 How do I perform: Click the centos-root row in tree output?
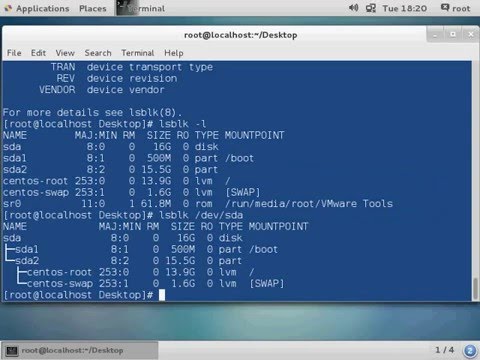[x=136, y=272]
